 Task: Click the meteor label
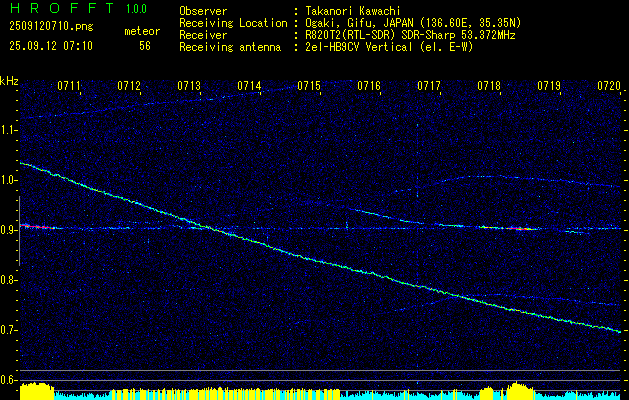142,31
